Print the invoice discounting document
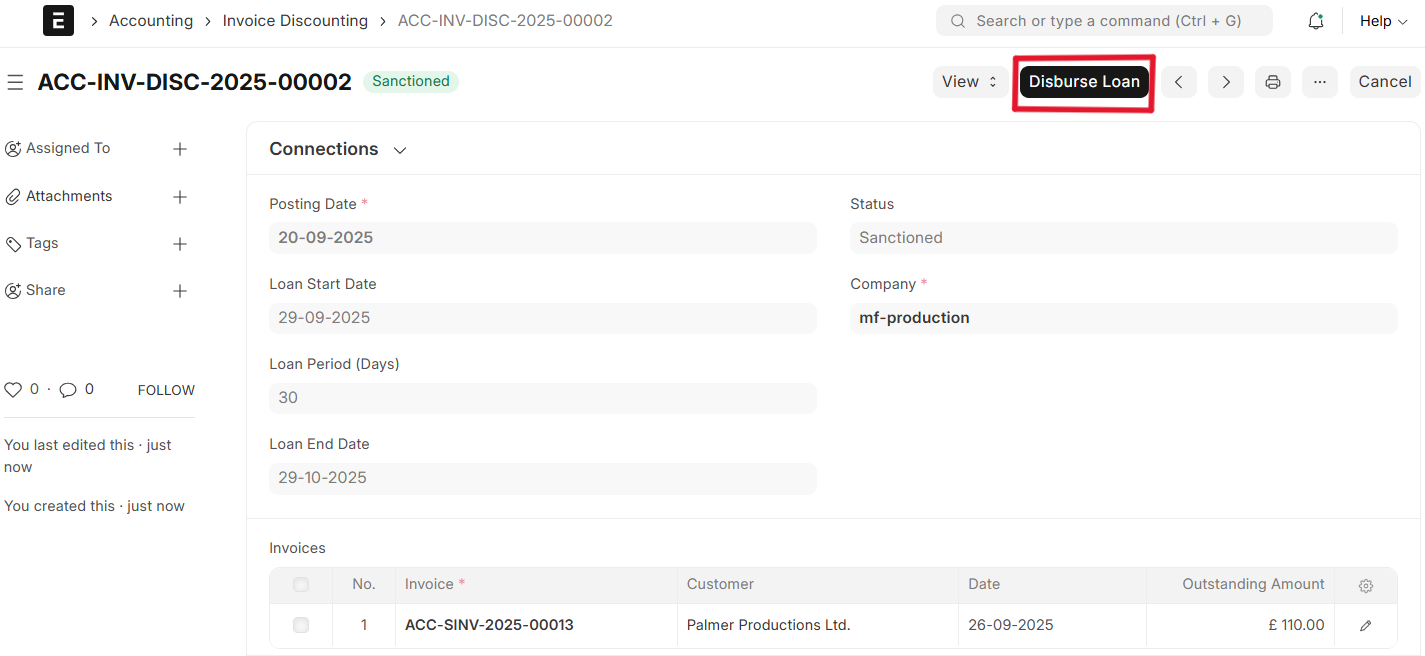1425x656 pixels. [x=1272, y=81]
